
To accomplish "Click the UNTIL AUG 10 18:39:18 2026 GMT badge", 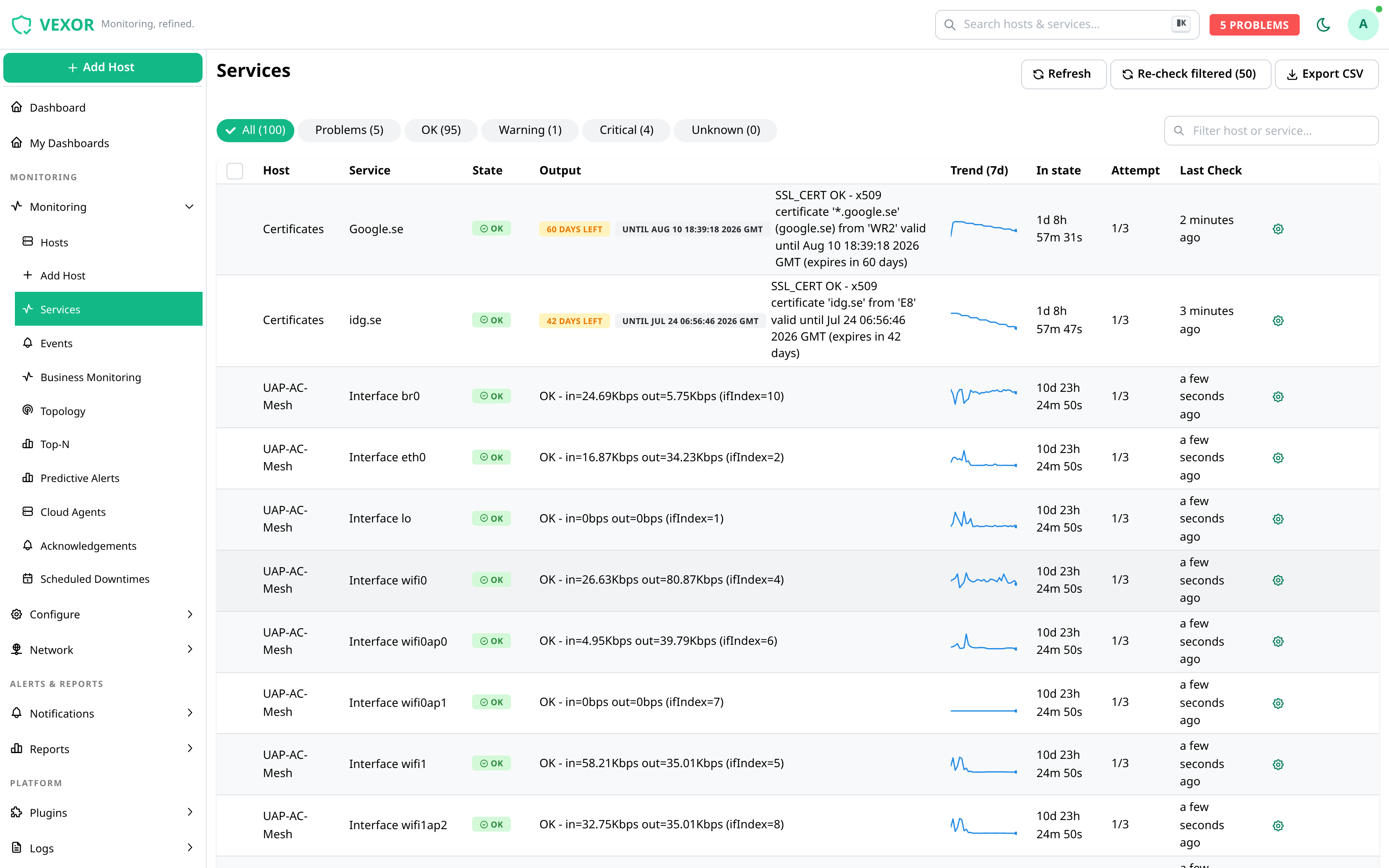I will (x=692, y=229).
